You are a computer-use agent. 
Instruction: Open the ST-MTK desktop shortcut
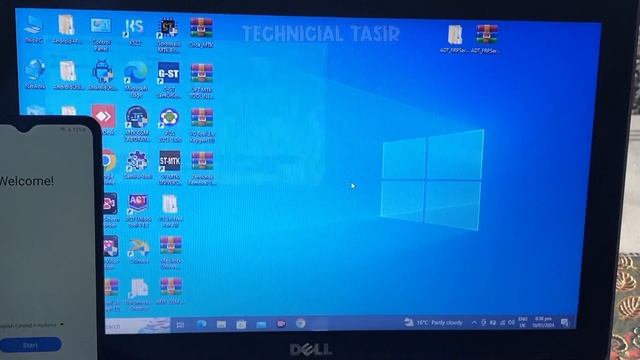click(x=170, y=168)
